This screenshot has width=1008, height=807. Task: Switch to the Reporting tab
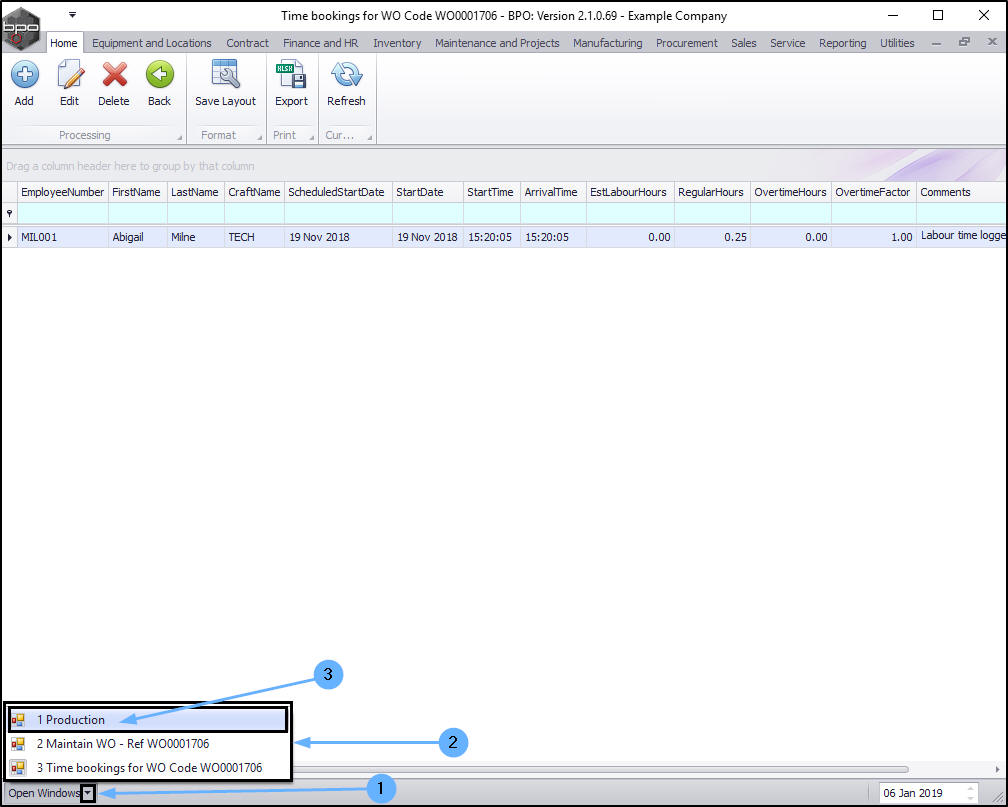(x=843, y=43)
